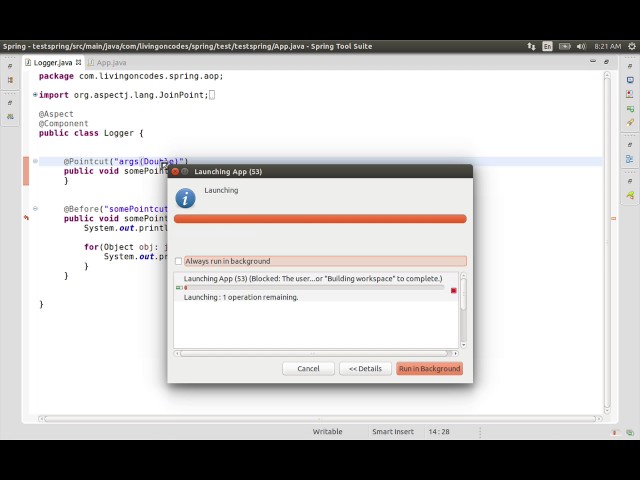The image size is (640, 480).
Task: Stop the launch job with red square
Action: pyautogui.click(x=453, y=290)
